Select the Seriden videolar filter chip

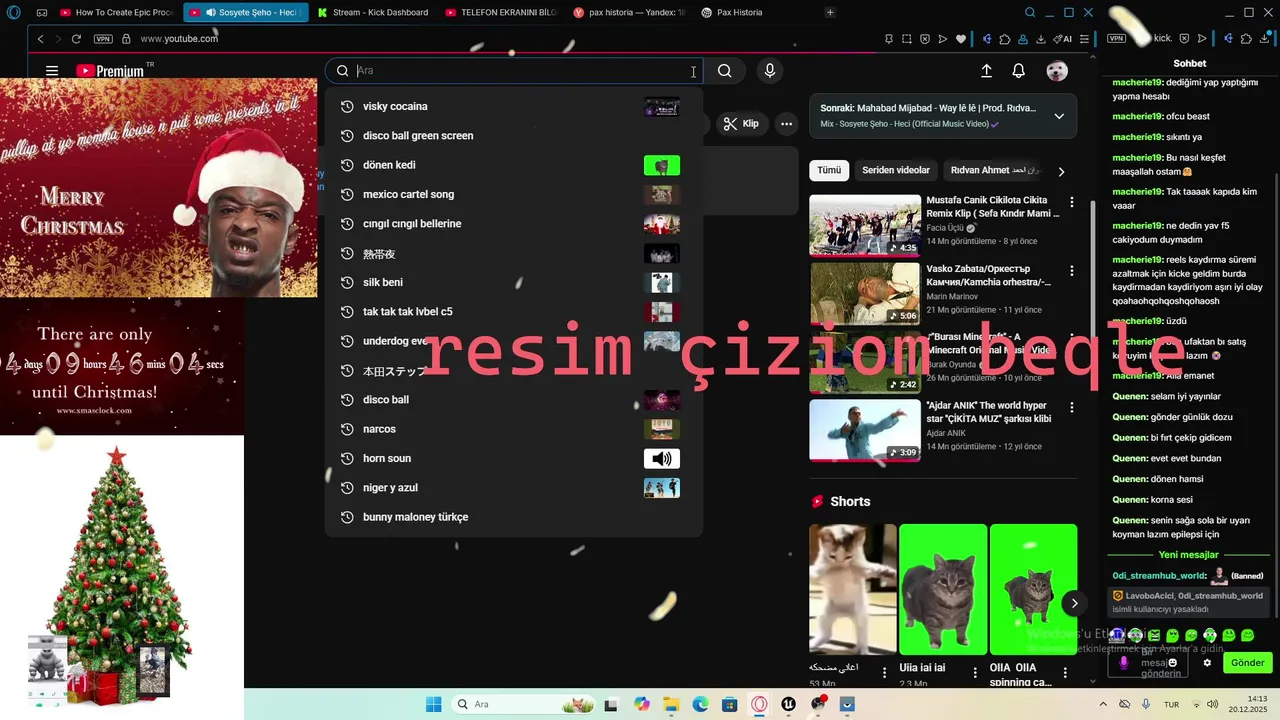[896, 171]
